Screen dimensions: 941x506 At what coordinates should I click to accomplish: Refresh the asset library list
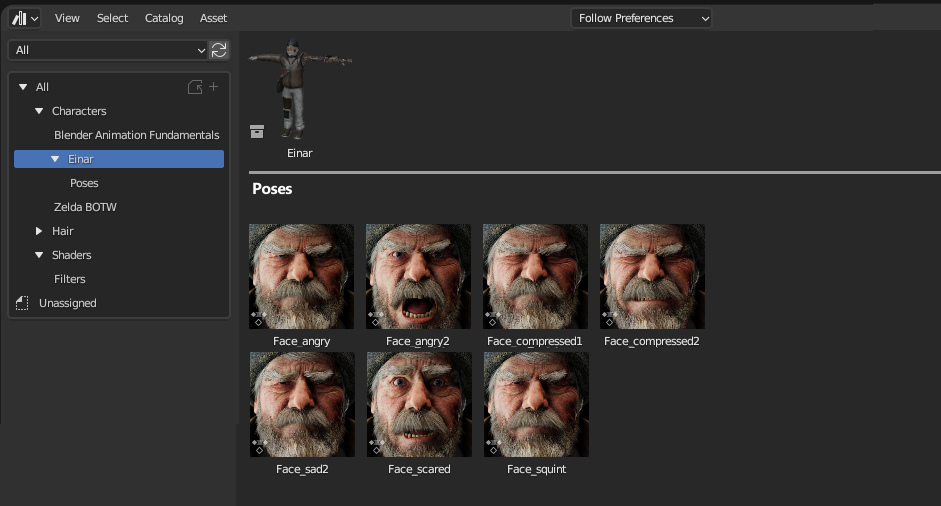click(x=219, y=50)
